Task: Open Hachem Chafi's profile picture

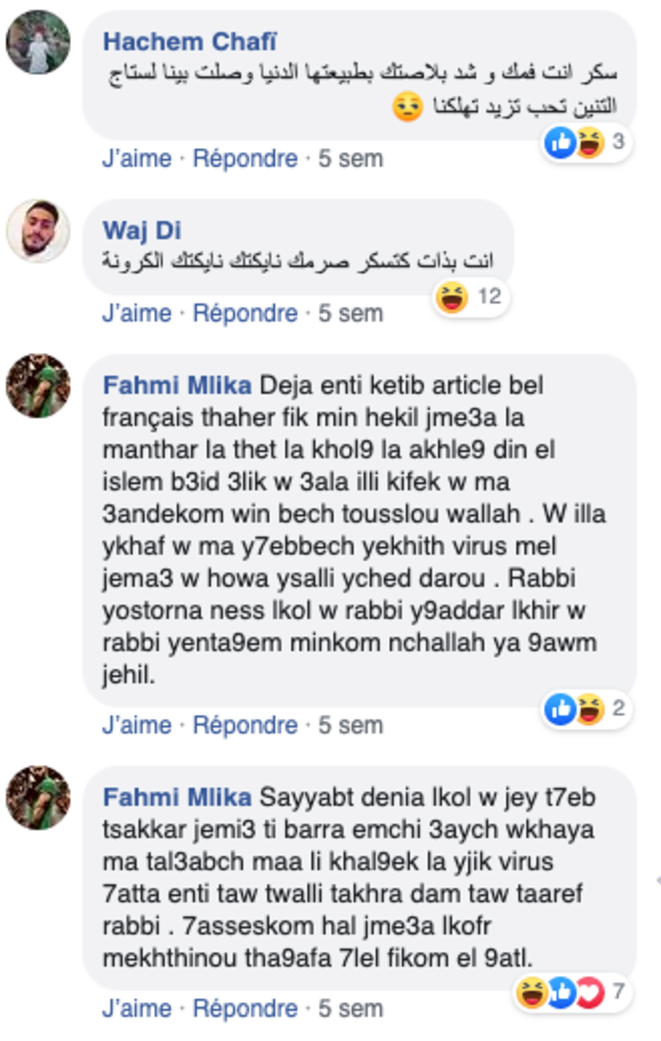Action: (x=38, y=42)
